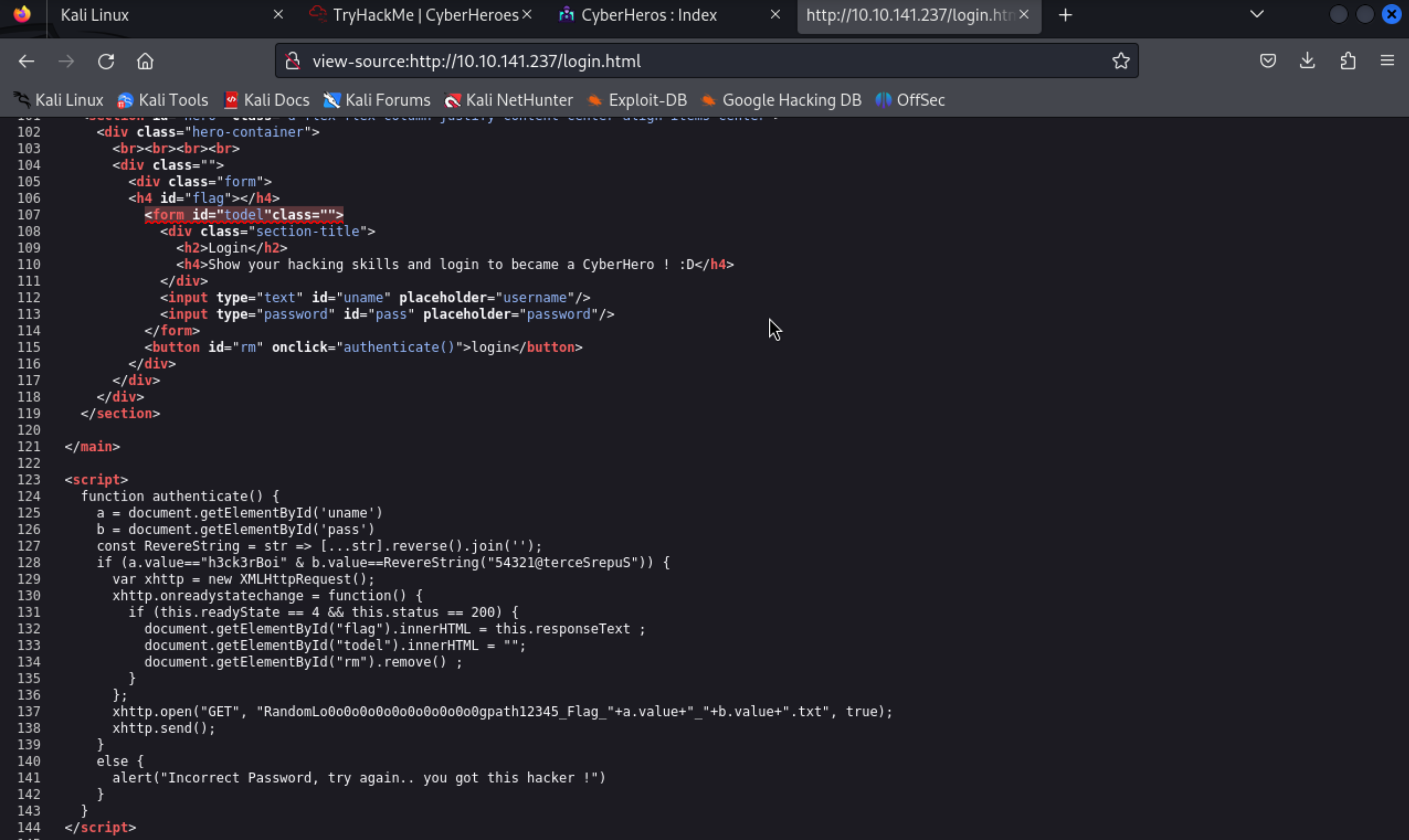Click the placeholder="password" input line
The width and height of the screenshot is (1409, 840).
[387, 314]
